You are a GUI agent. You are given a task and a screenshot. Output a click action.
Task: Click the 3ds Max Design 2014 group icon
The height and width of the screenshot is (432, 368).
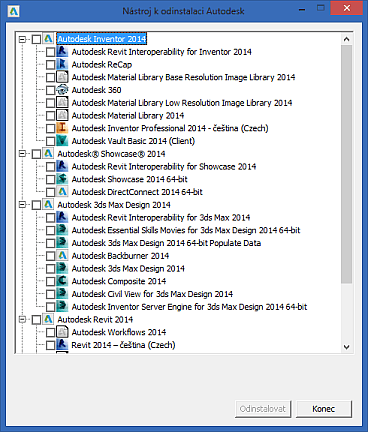pos(48,205)
